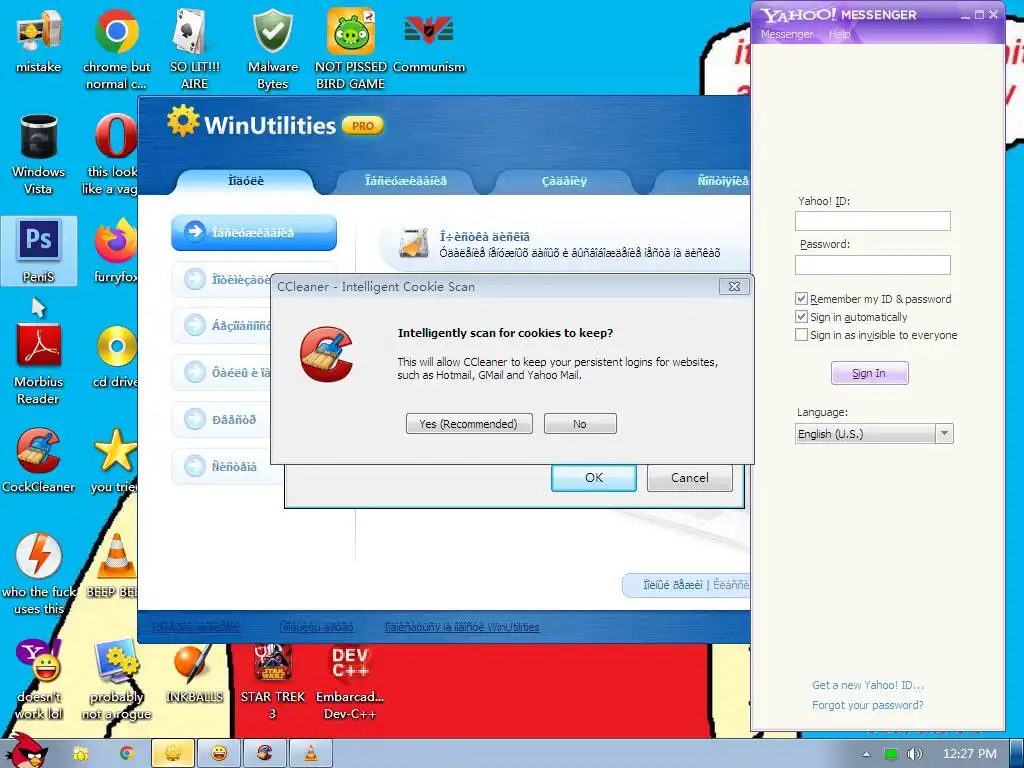Toggle Remember my ID & password
1024x768 pixels.
coord(801,298)
